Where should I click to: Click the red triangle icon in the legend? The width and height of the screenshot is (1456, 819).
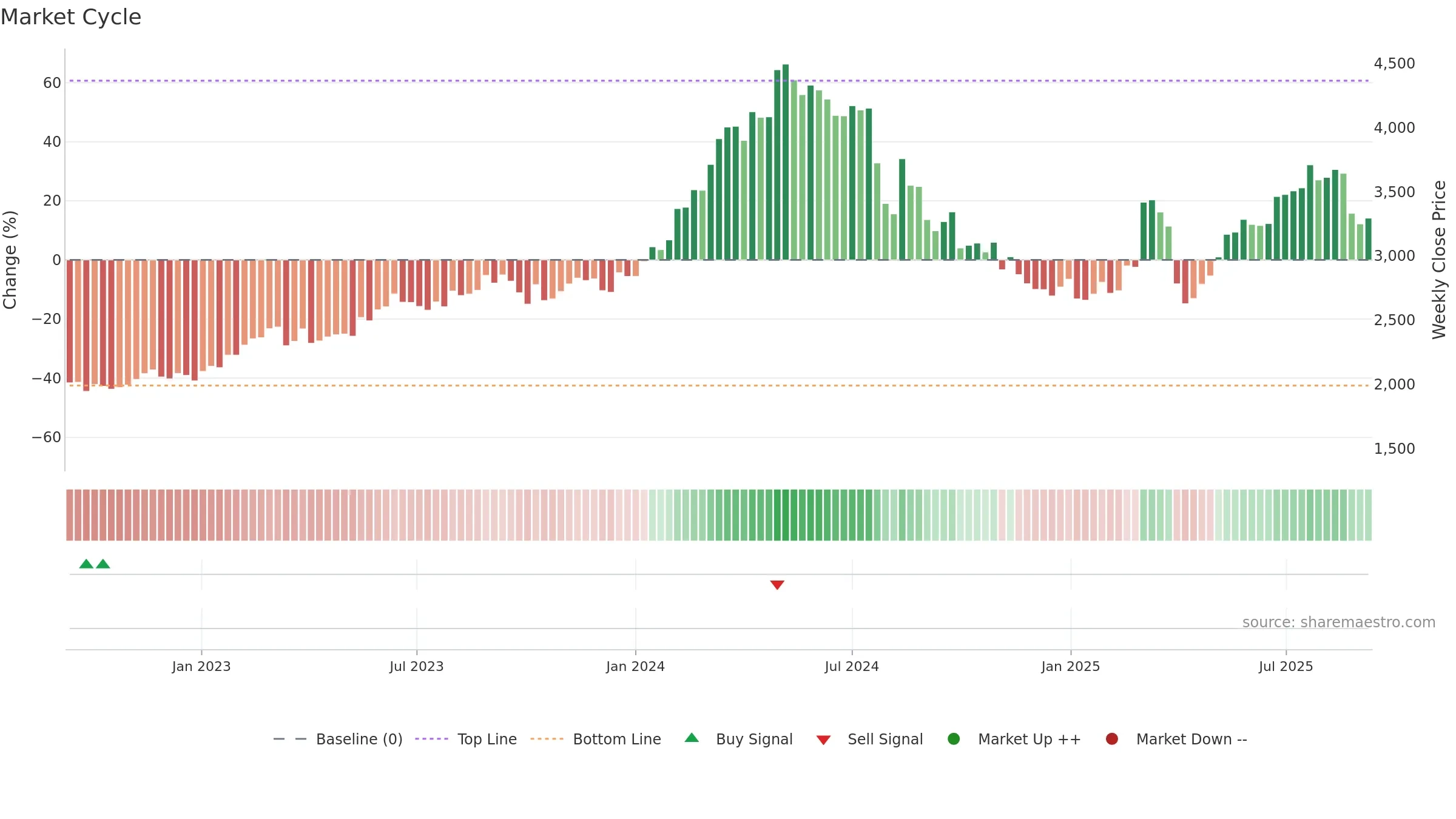(x=823, y=740)
